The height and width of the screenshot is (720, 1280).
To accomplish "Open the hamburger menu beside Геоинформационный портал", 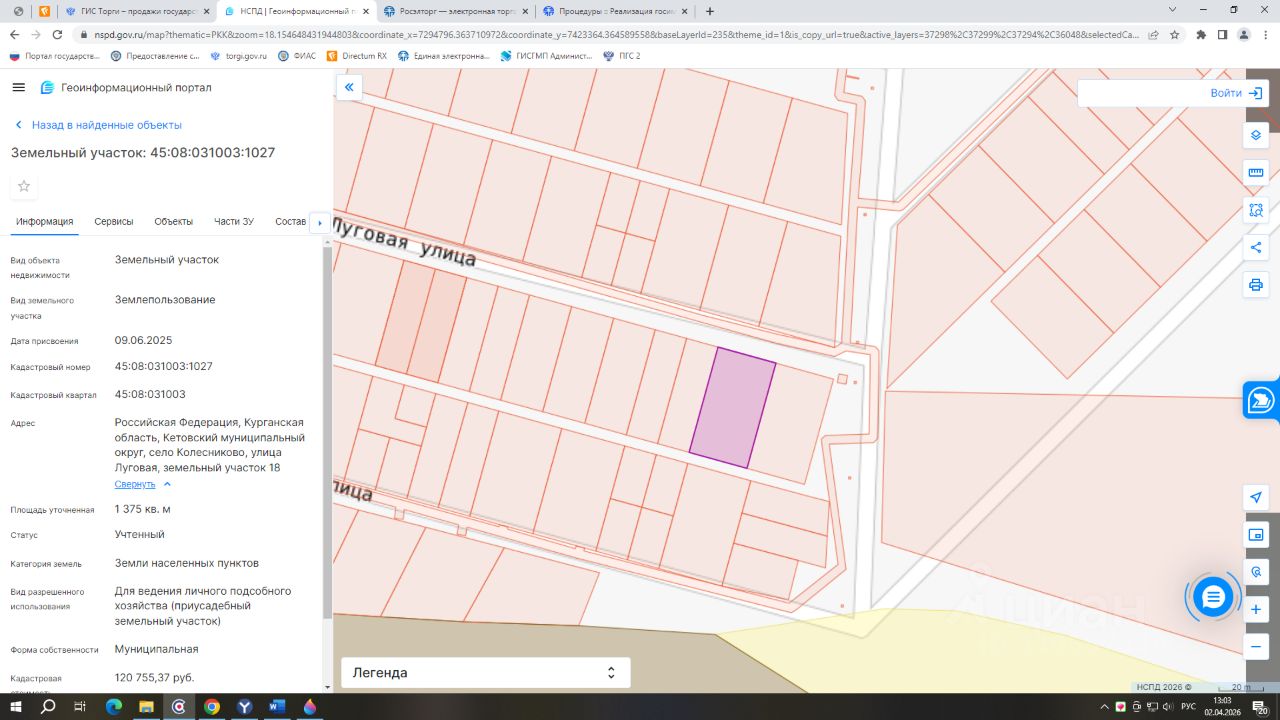I will (x=18, y=88).
